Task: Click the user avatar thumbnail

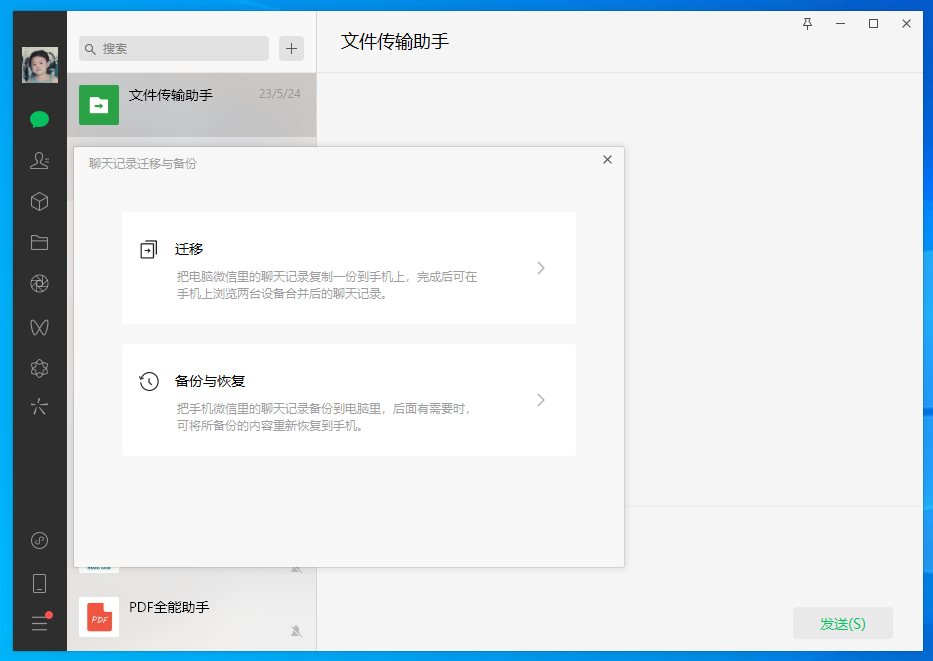Action: pos(39,65)
